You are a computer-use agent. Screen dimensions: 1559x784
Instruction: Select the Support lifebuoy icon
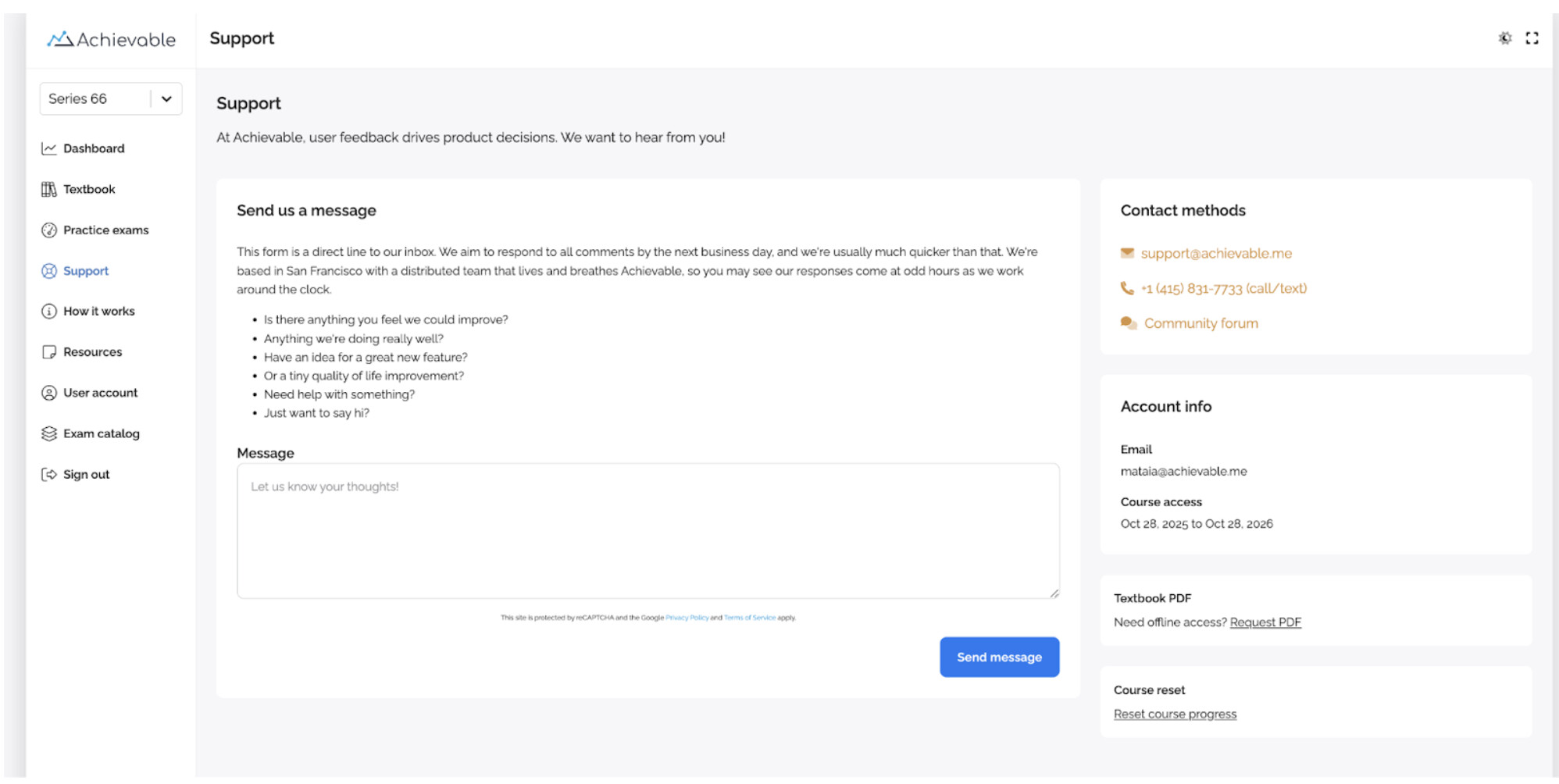point(49,271)
